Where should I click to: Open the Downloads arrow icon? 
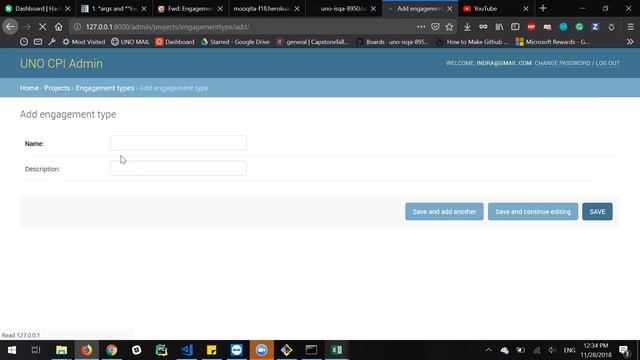tap(467, 27)
